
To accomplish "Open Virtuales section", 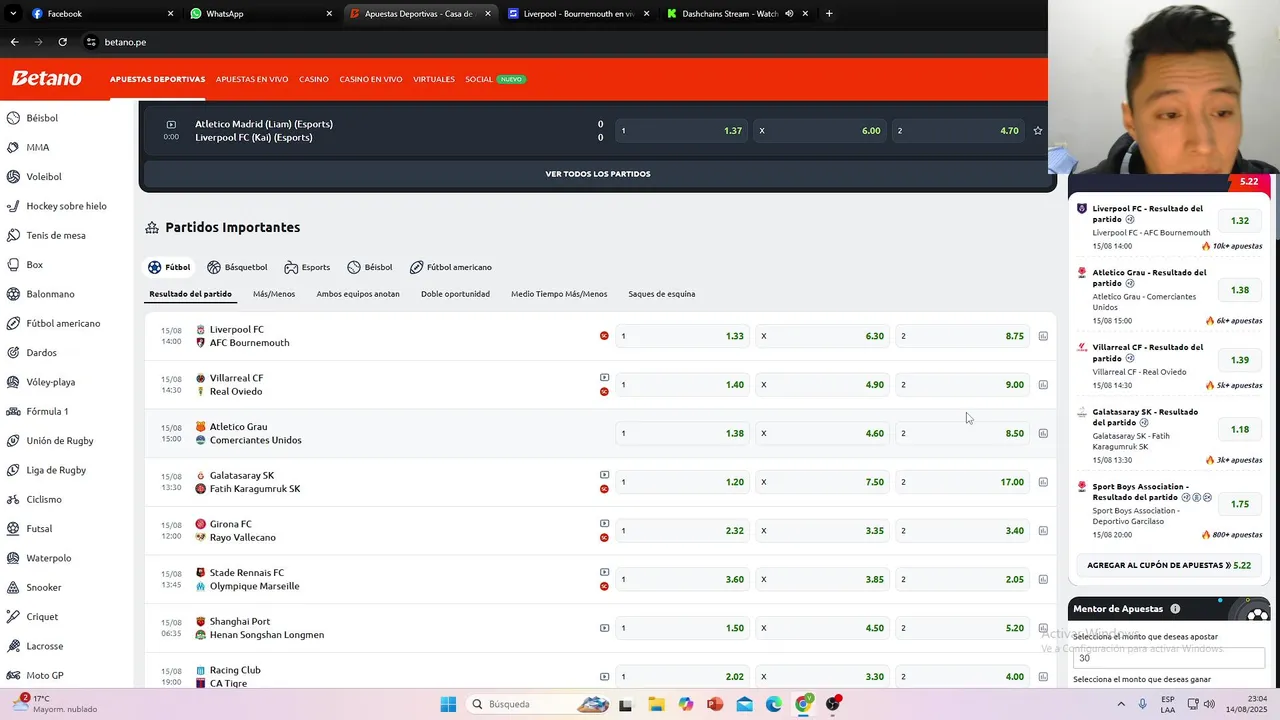I will coord(434,79).
